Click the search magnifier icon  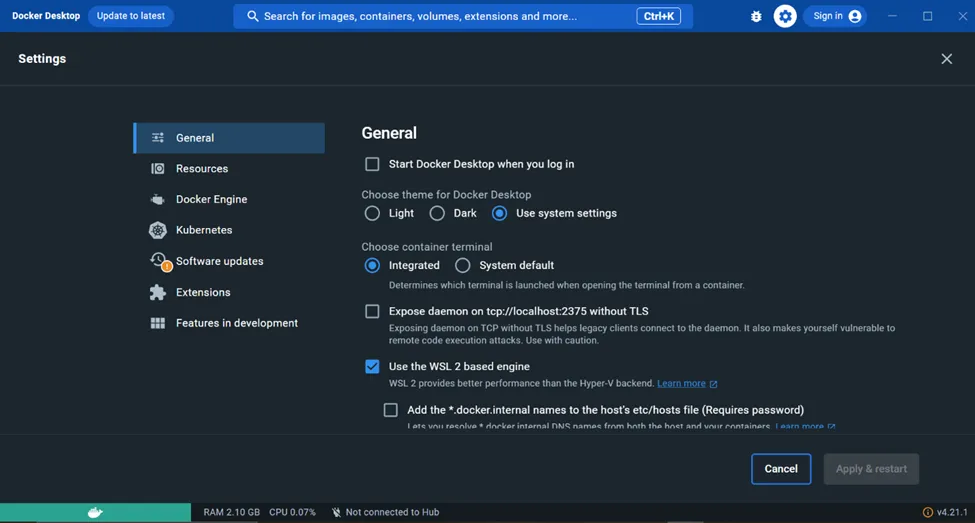(252, 16)
